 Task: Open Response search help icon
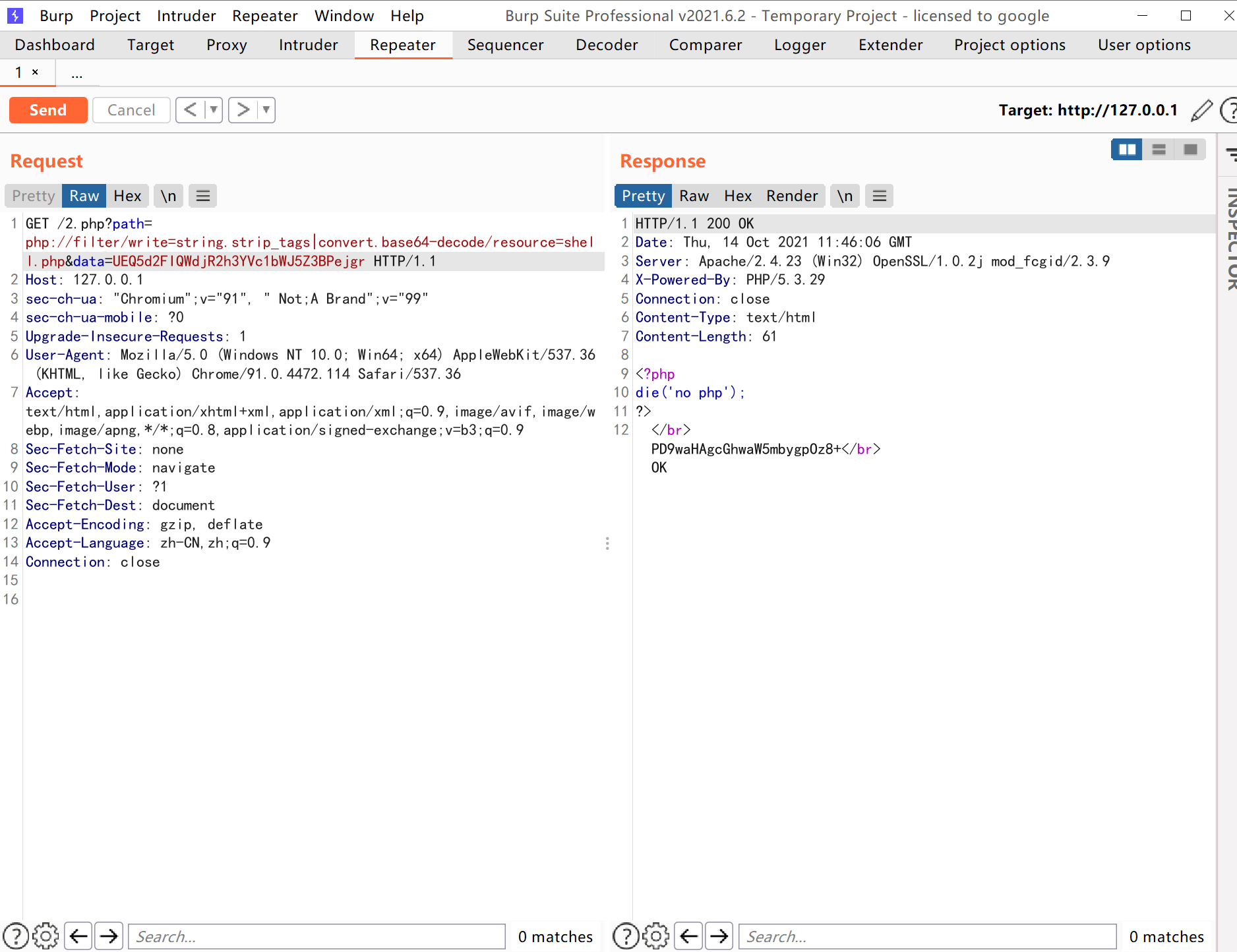626,936
